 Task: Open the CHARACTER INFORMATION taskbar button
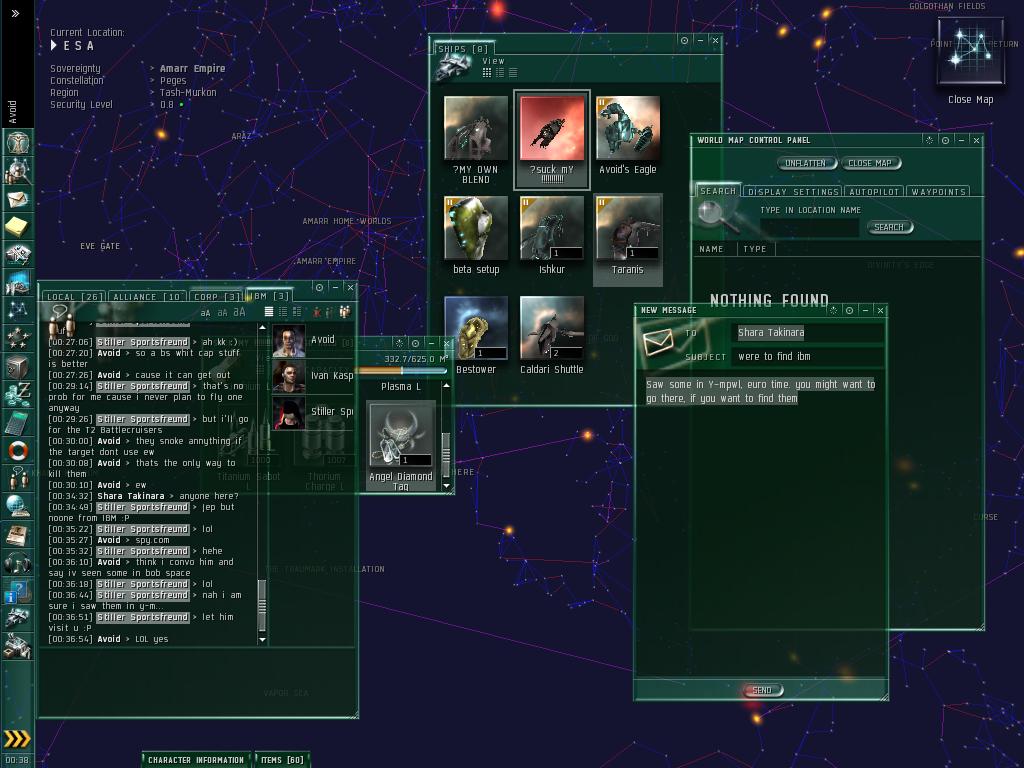[x=196, y=760]
